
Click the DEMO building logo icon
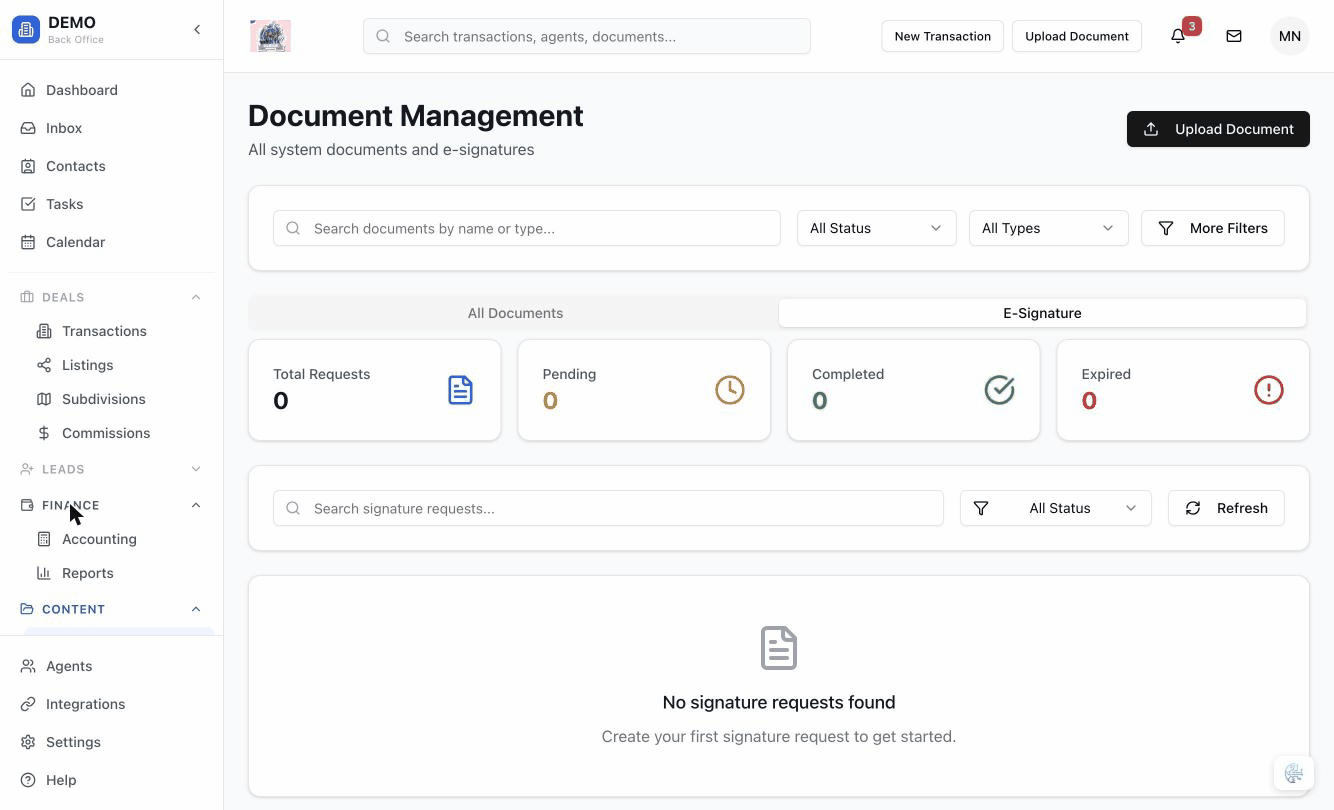coord(26,30)
